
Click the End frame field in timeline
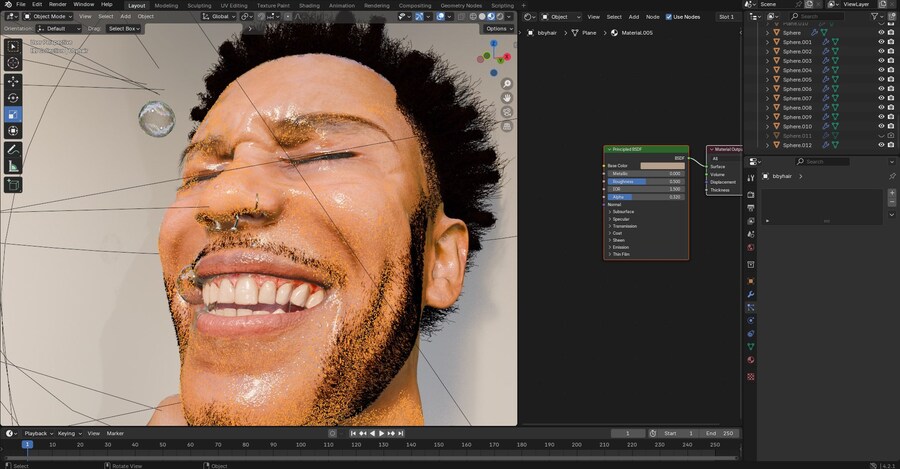721,433
